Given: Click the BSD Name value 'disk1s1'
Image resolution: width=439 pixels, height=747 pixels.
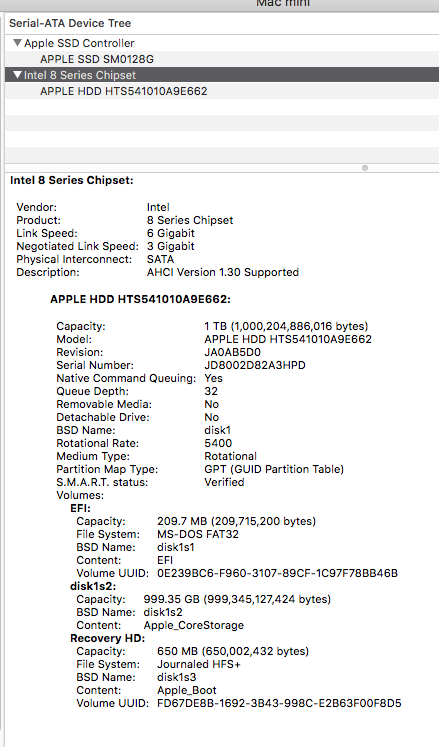Looking at the screenshot, I should 175,547.
